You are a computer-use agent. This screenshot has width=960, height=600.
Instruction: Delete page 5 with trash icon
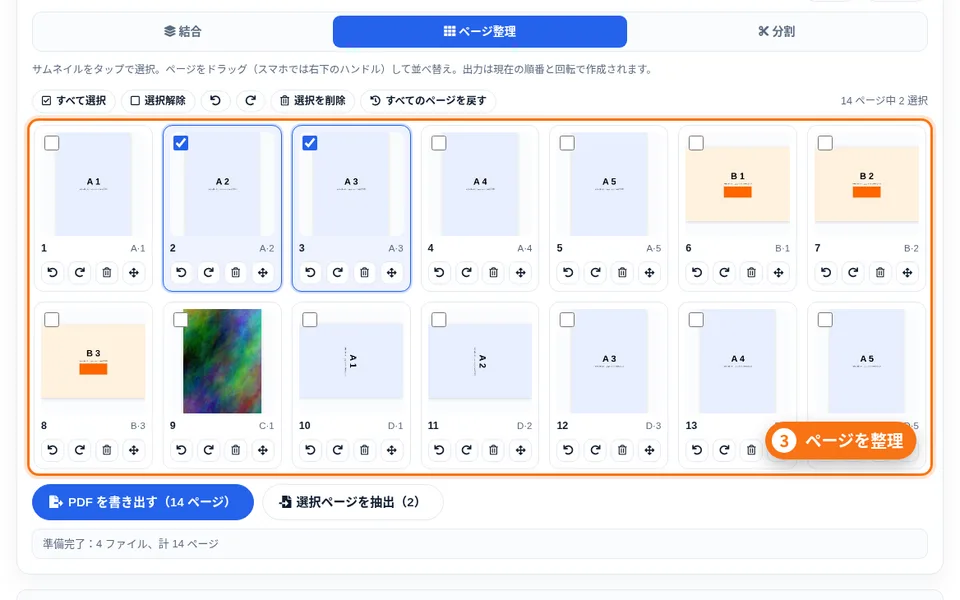(x=622, y=272)
